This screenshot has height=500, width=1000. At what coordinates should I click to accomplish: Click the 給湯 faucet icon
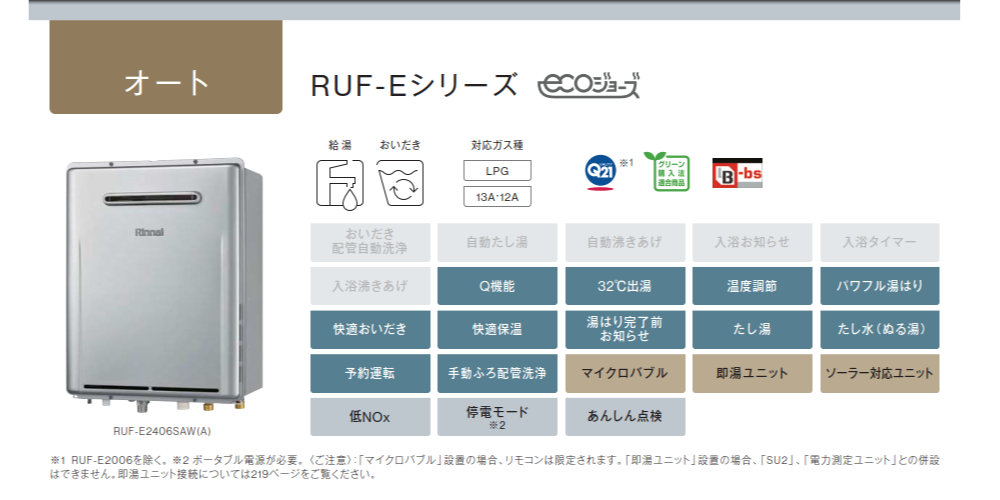340,183
